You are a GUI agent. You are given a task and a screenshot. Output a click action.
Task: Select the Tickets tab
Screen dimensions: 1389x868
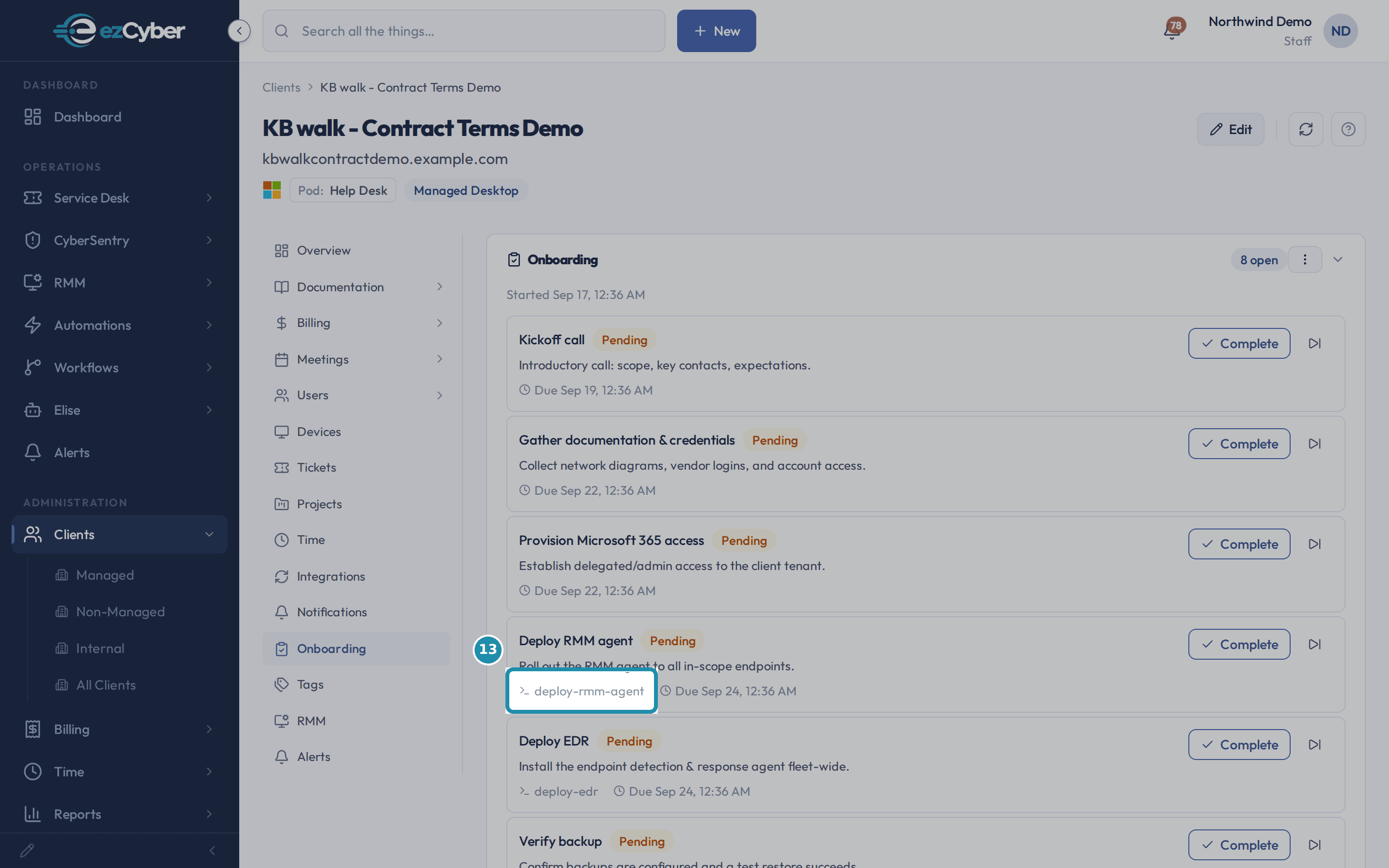point(356,467)
